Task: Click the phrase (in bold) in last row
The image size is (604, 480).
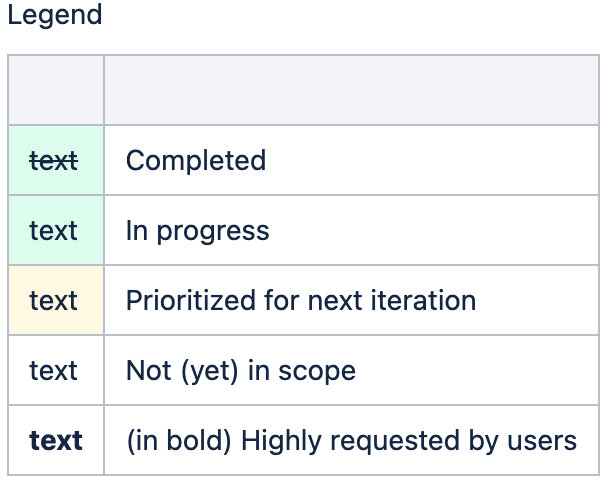Action: coord(179,441)
